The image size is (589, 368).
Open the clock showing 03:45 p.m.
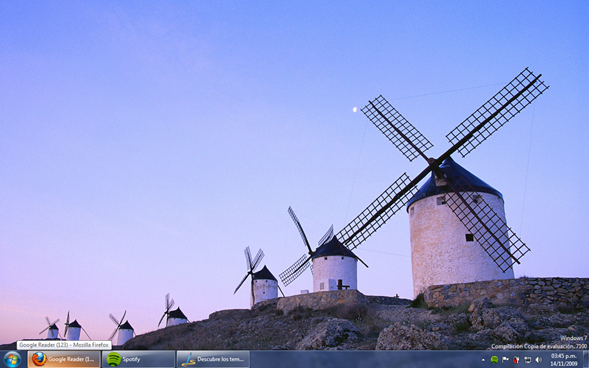click(564, 359)
